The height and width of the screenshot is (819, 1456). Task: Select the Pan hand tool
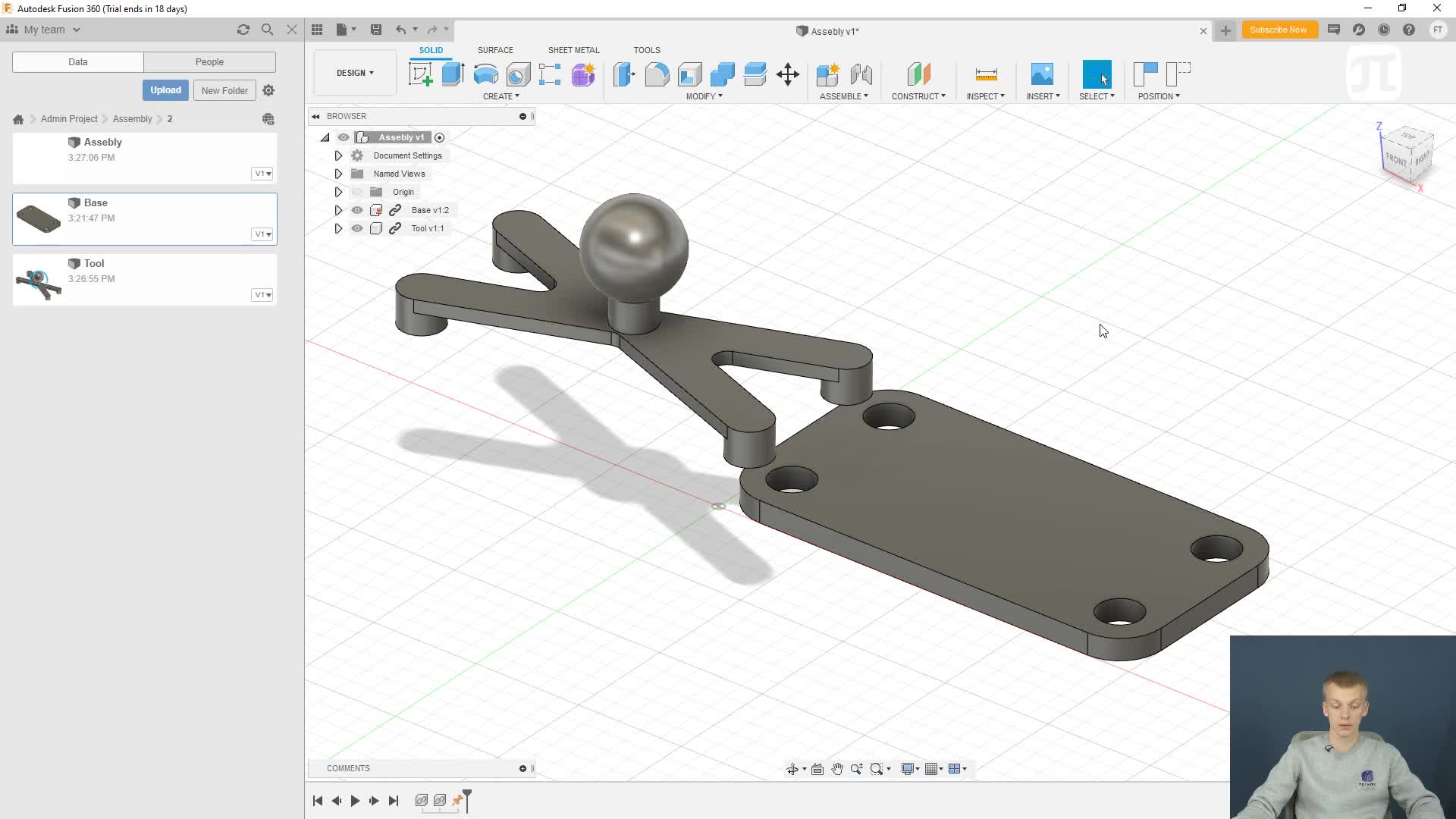tap(837, 769)
